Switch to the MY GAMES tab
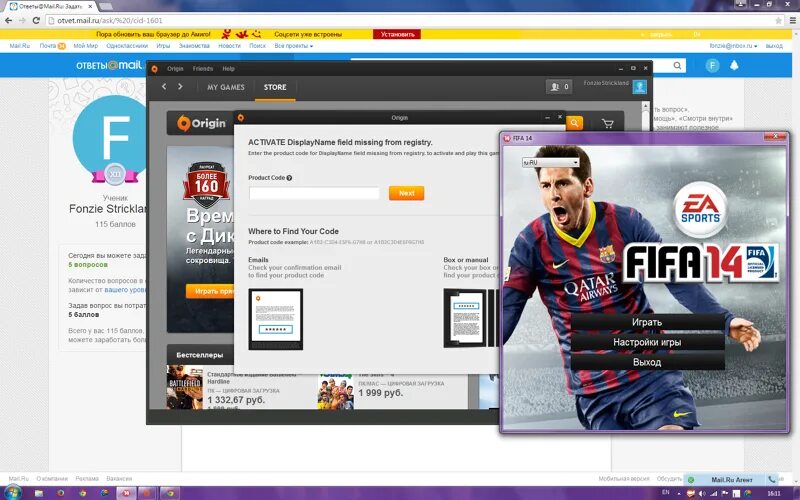800x500 pixels. pos(226,87)
